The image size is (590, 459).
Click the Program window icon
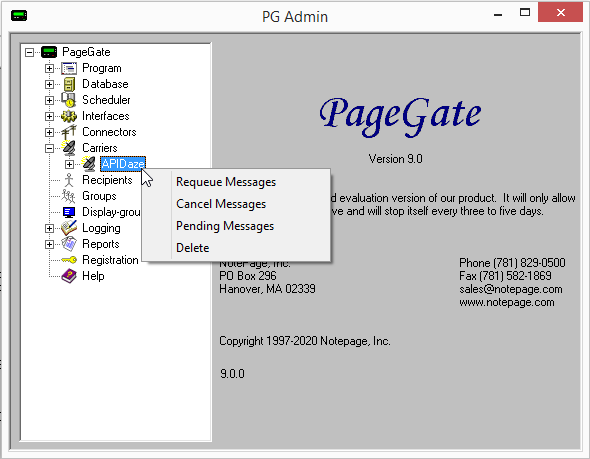[x=69, y=68]
